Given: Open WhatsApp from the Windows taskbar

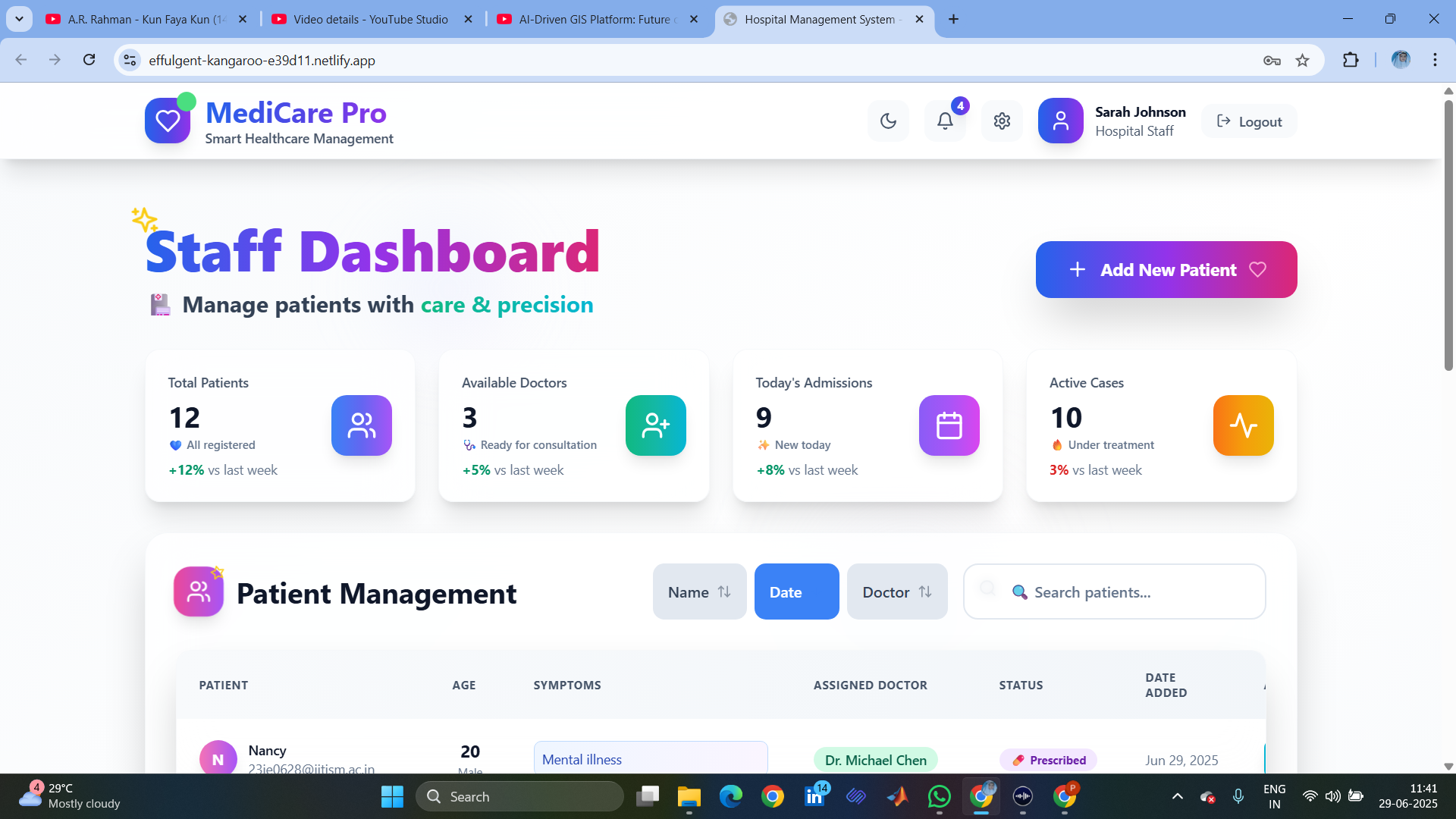Looking at the screenshot, I should [x=939, y=796].
